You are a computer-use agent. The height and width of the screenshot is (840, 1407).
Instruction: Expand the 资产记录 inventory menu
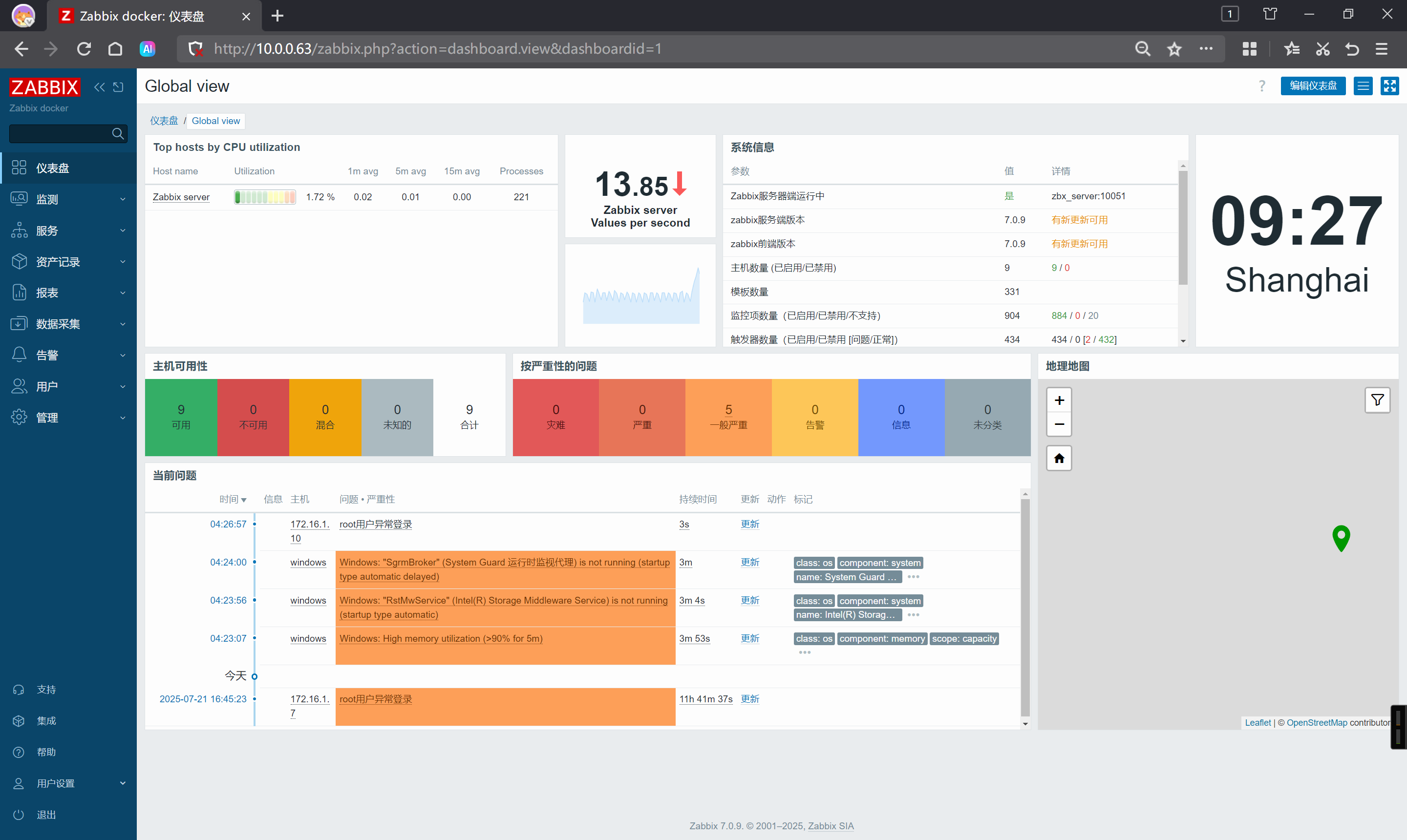(68, 261)
